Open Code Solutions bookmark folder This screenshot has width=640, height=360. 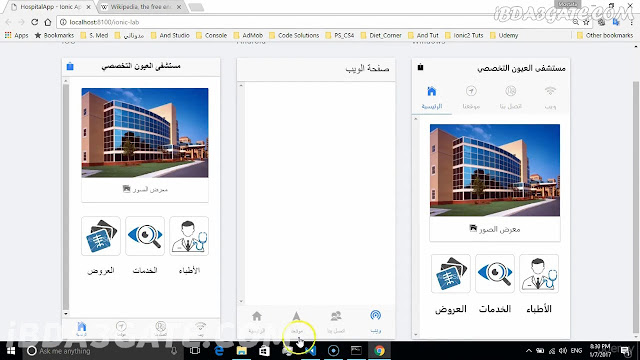pos(294,36)
